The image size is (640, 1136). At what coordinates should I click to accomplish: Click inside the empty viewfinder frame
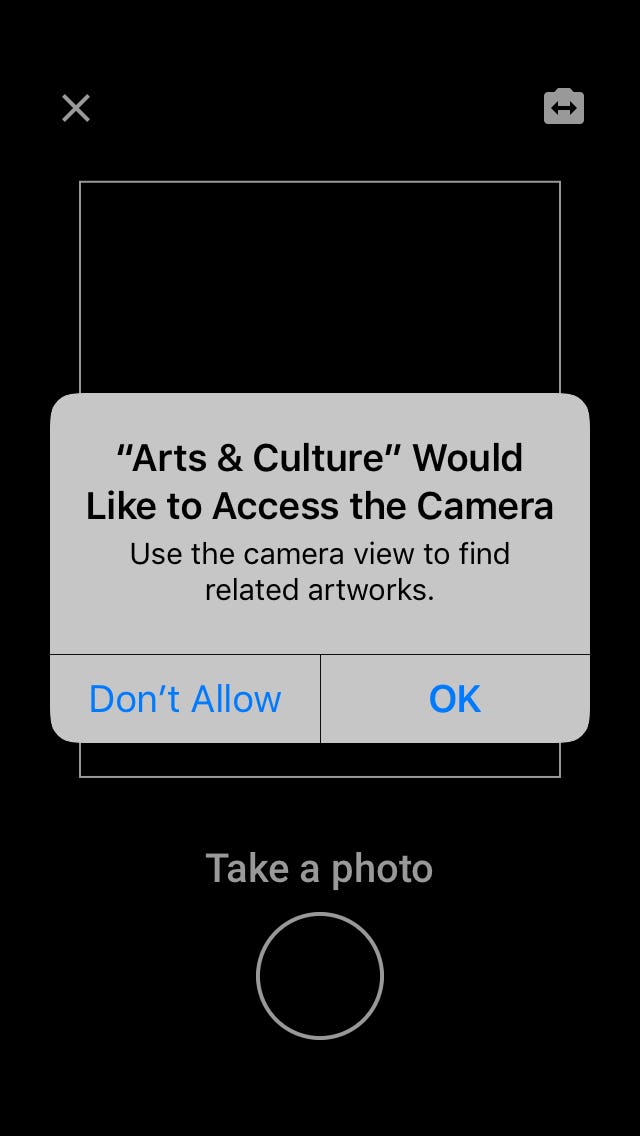click(x=320, y=287)
